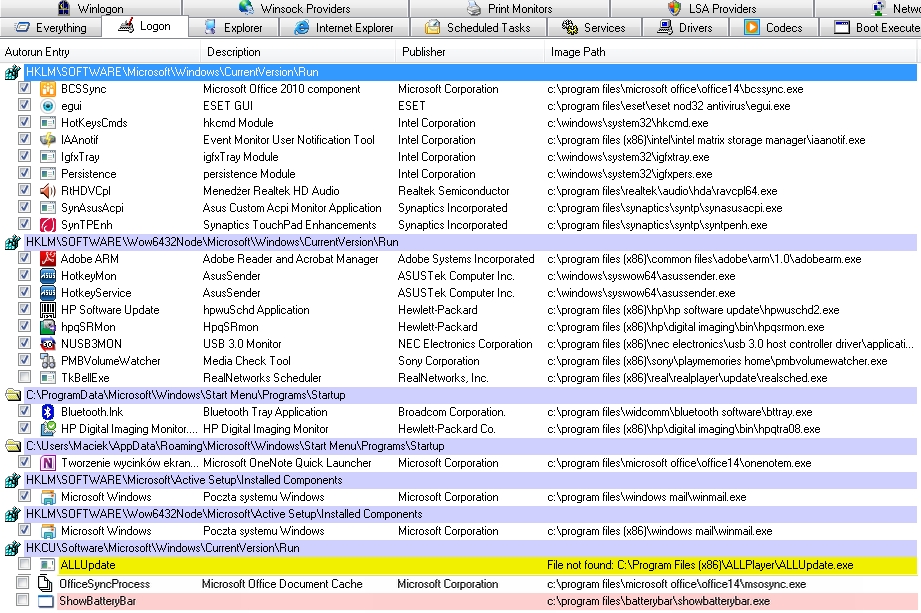This screenshot has height=613, width=921.
Task: Check the ShowBatteryBar entry checkbox
Action: [22, 600]
